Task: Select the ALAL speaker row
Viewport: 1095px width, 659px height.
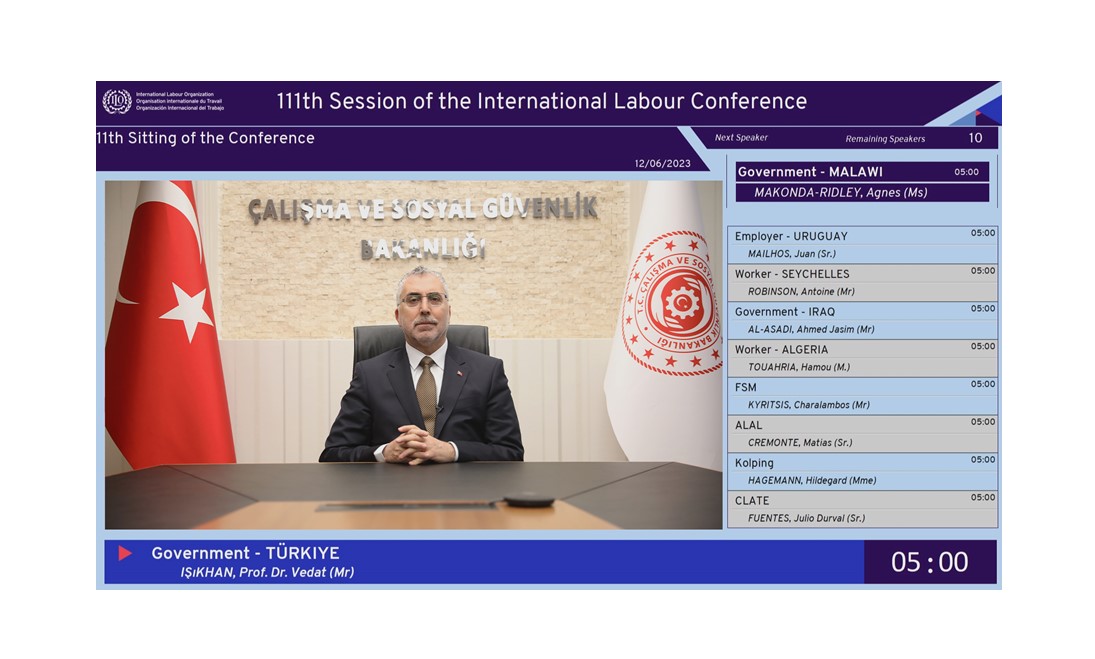Action: 861,434
